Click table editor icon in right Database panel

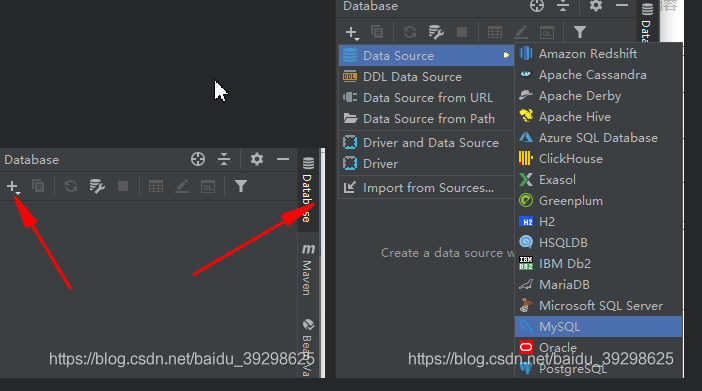pos(495,32)
